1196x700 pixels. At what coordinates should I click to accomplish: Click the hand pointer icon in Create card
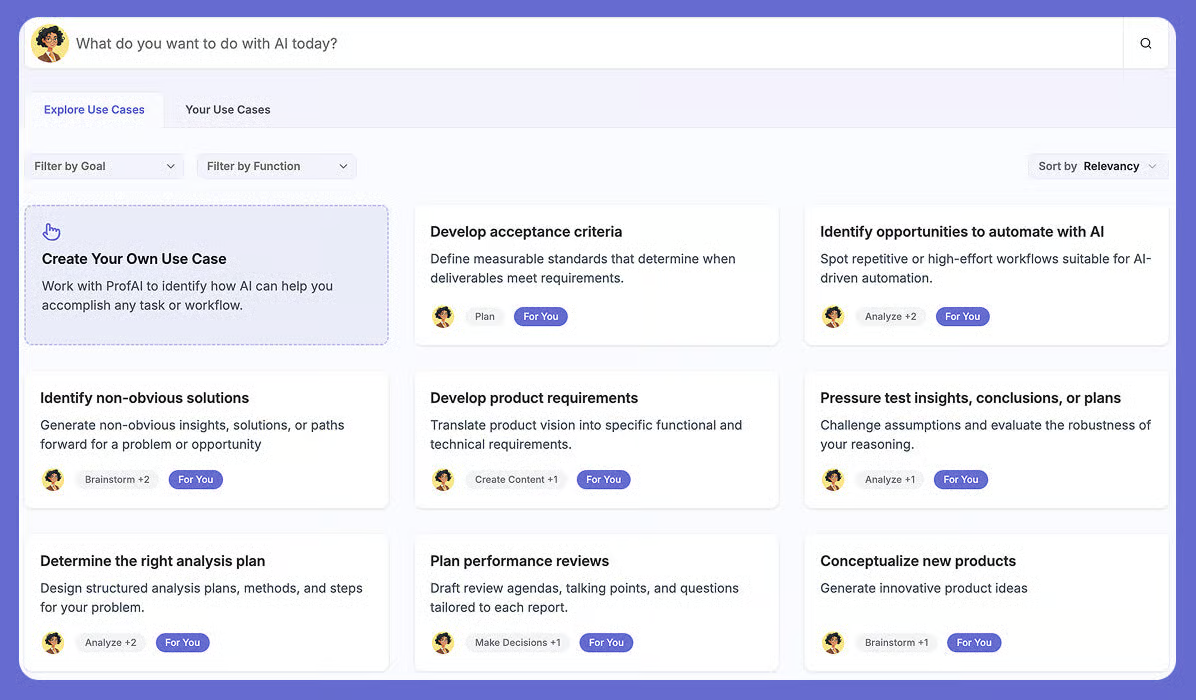52,232
